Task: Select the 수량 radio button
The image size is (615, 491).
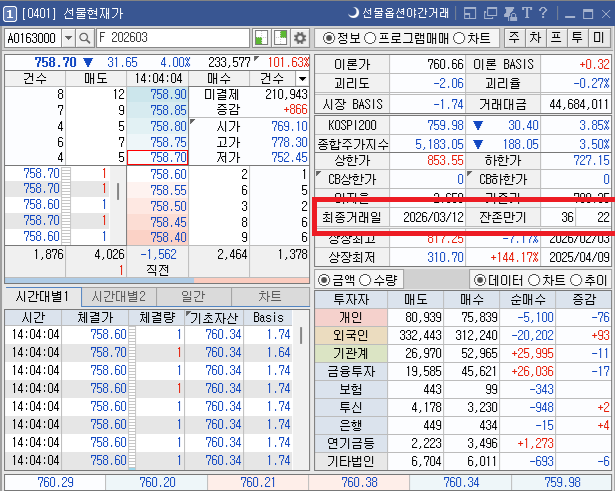Action: (x=365, y=280)
